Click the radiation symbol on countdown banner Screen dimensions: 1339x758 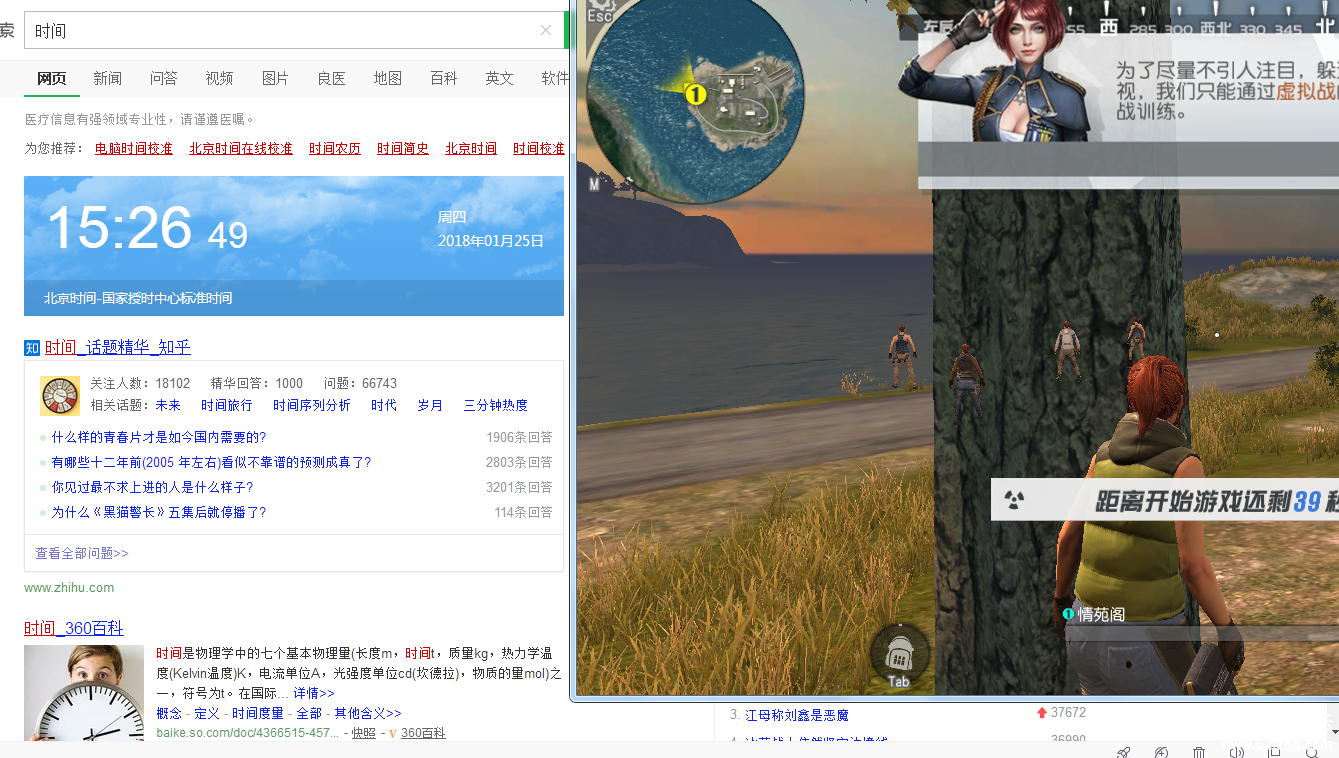pos(1014,500)
